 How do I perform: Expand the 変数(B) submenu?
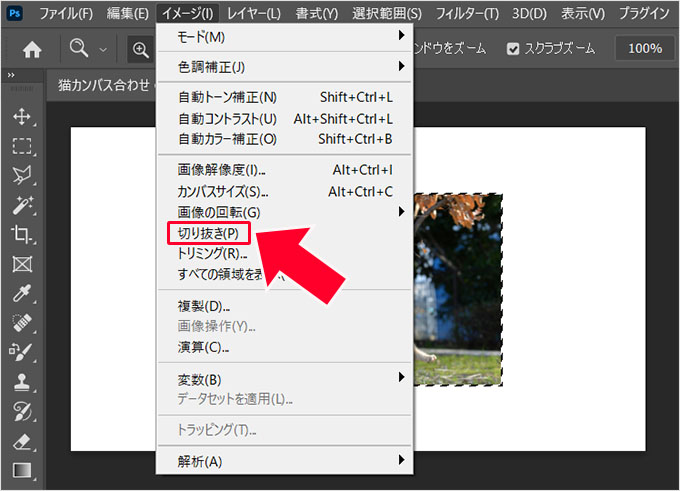284,379
